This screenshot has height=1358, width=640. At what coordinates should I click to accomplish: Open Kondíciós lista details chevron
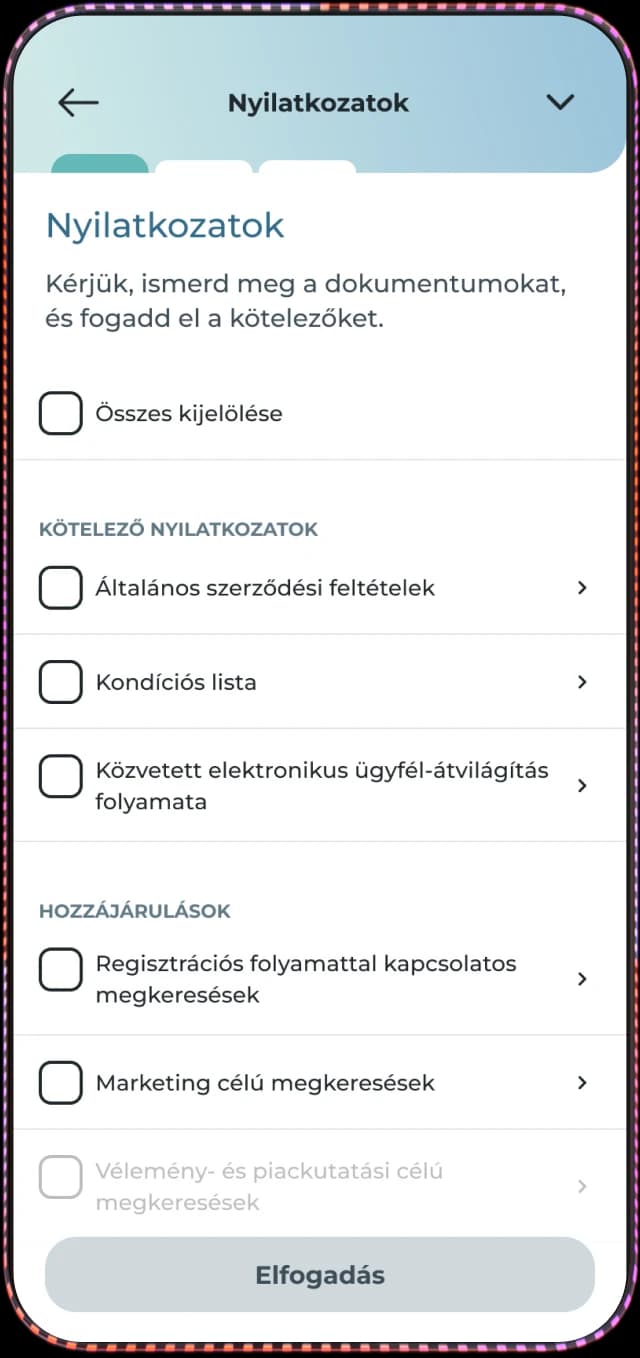[x=582, y=682]
